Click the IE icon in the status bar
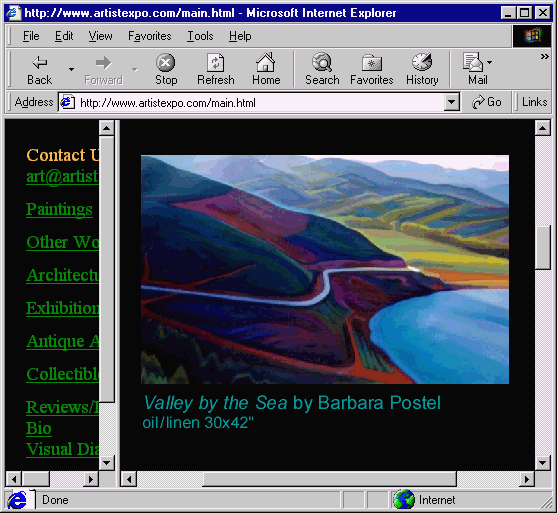 tap(17, 500)
